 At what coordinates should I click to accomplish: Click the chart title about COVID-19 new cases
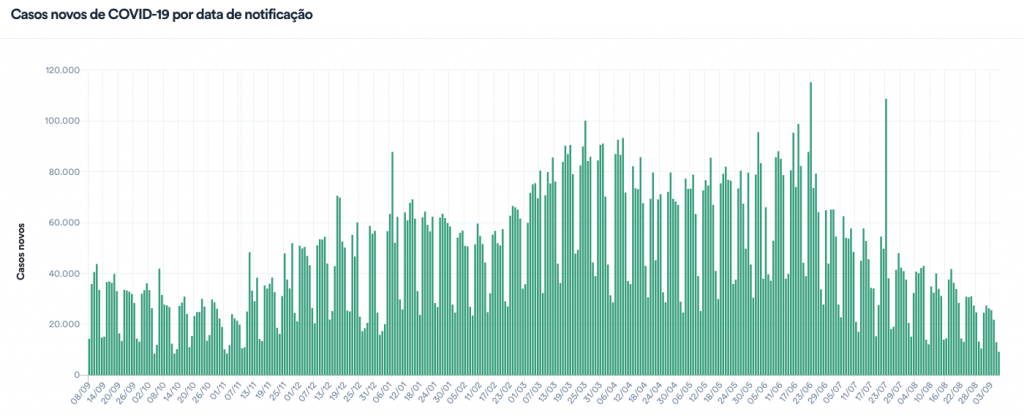160,16
